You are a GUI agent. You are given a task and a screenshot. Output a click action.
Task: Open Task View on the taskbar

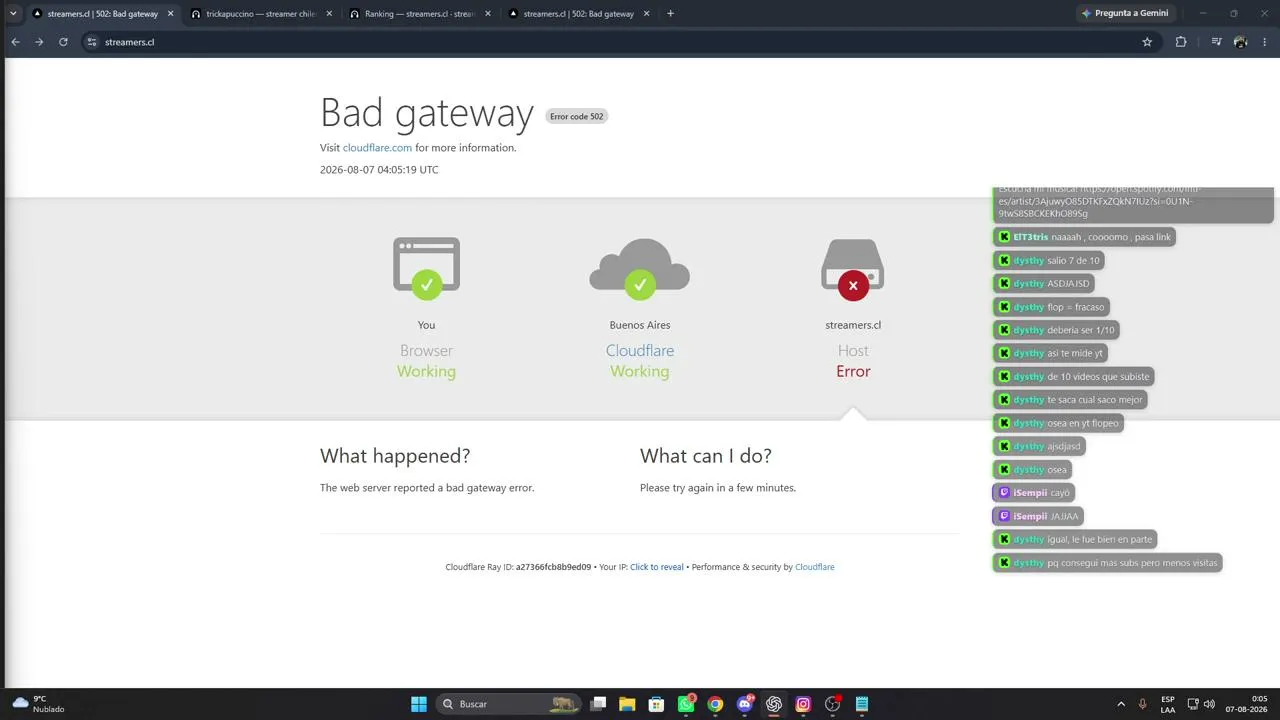[x=598, y=704]
